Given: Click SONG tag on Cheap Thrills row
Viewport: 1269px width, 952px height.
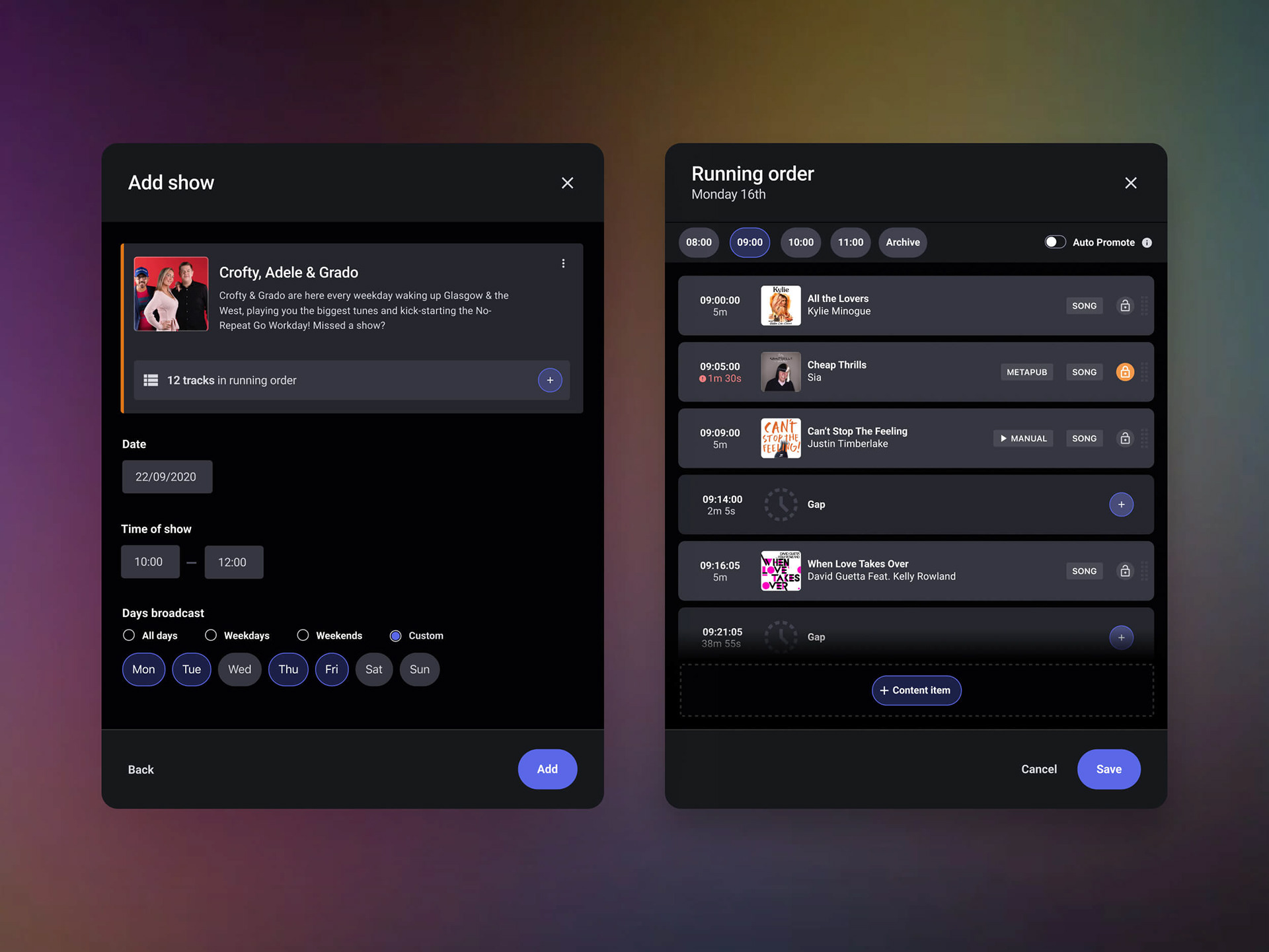Looking at the screenshot, I should coord(1085,372).
